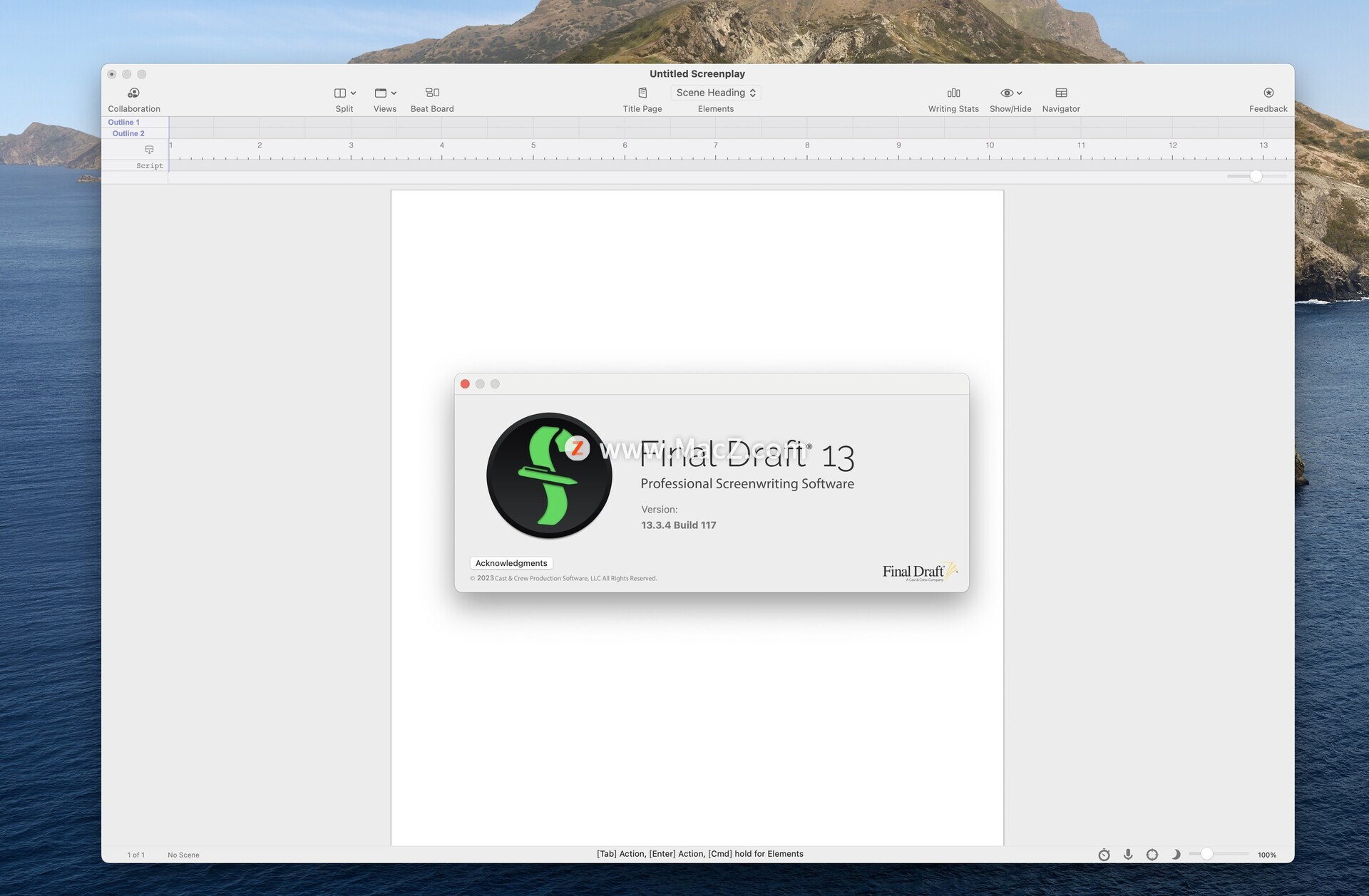
Task: Toggle Night Mode moon icon
Action: point(1176,855)
